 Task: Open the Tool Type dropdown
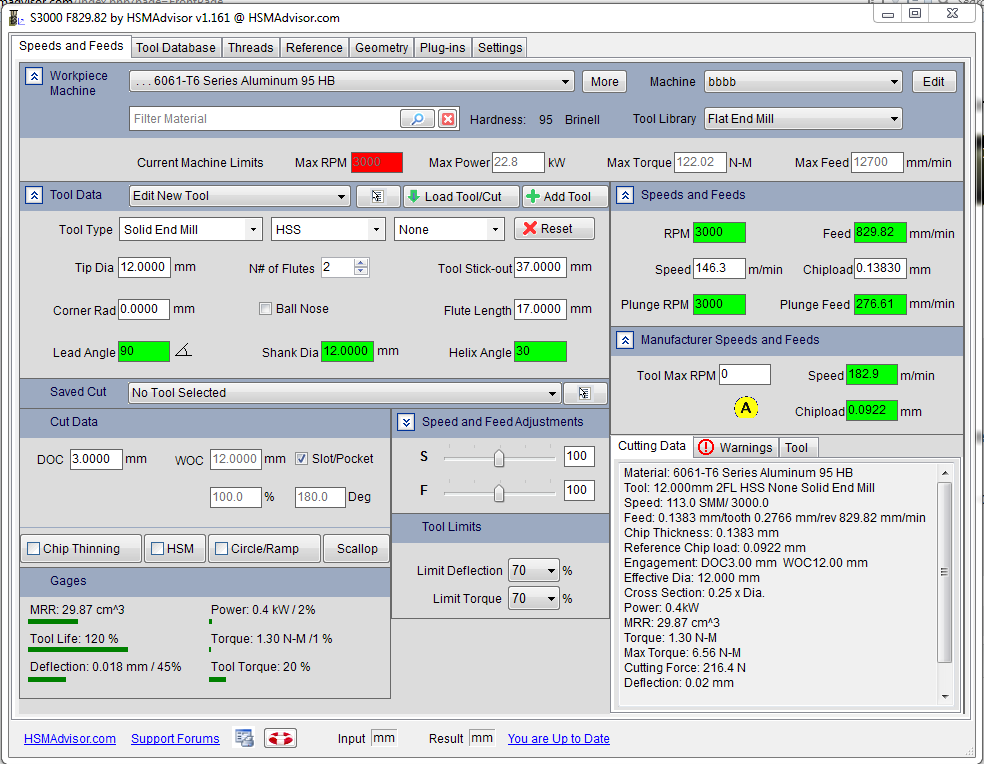[x=190, y=229]
